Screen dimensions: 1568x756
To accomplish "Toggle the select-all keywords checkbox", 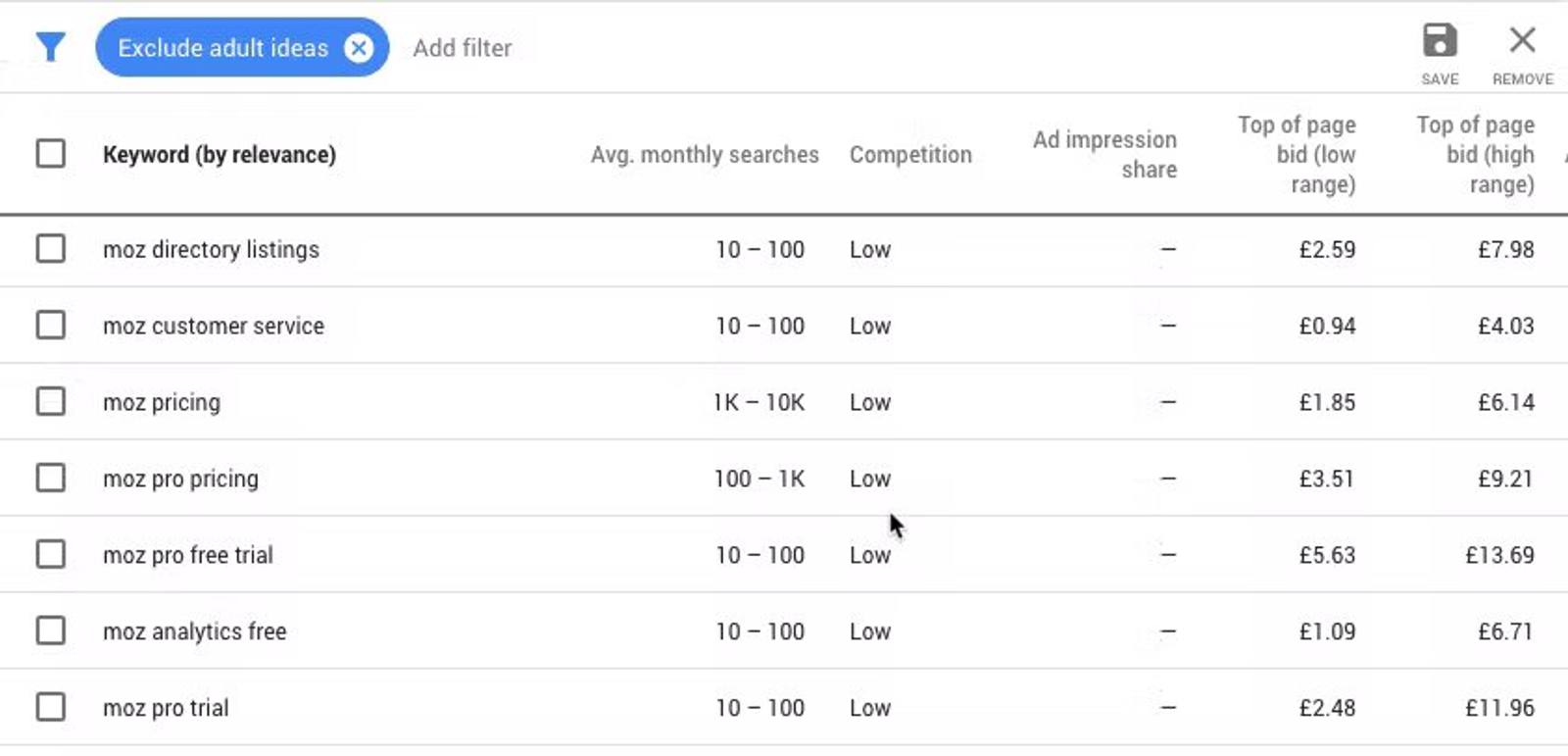I will [x=51, y=154].
